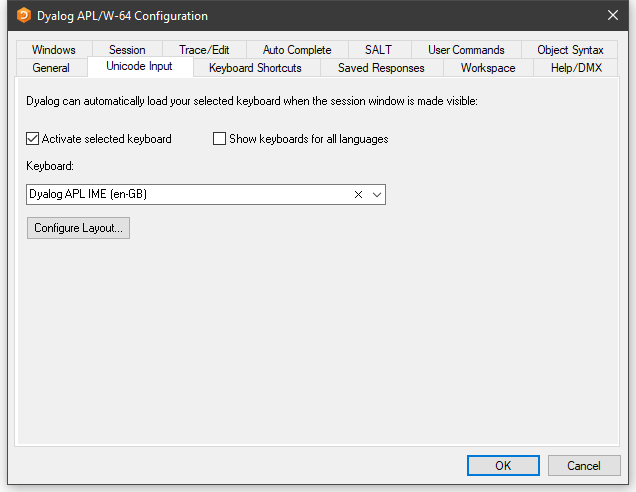Go to the Trace/Edit tab

tap(205, 50)
